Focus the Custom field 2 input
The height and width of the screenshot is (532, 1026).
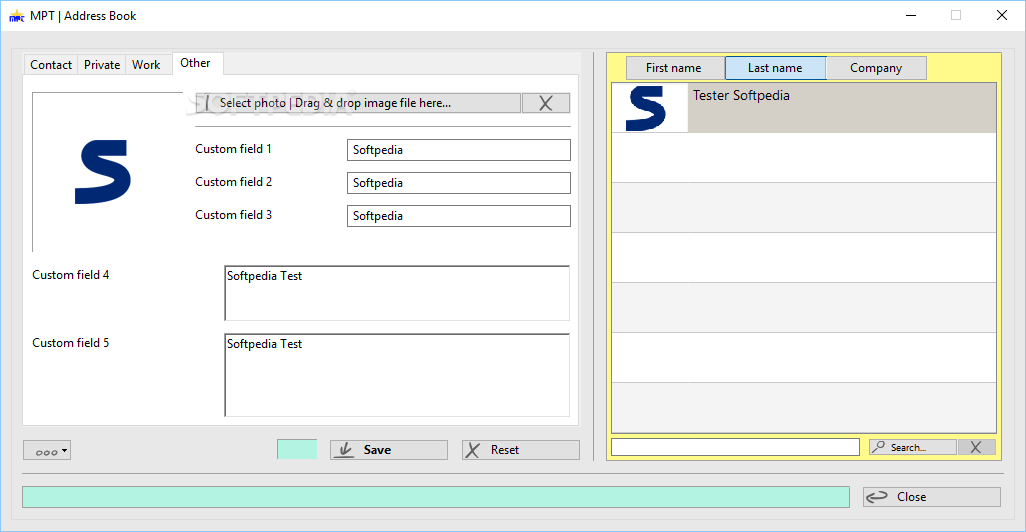click(459, 183)
